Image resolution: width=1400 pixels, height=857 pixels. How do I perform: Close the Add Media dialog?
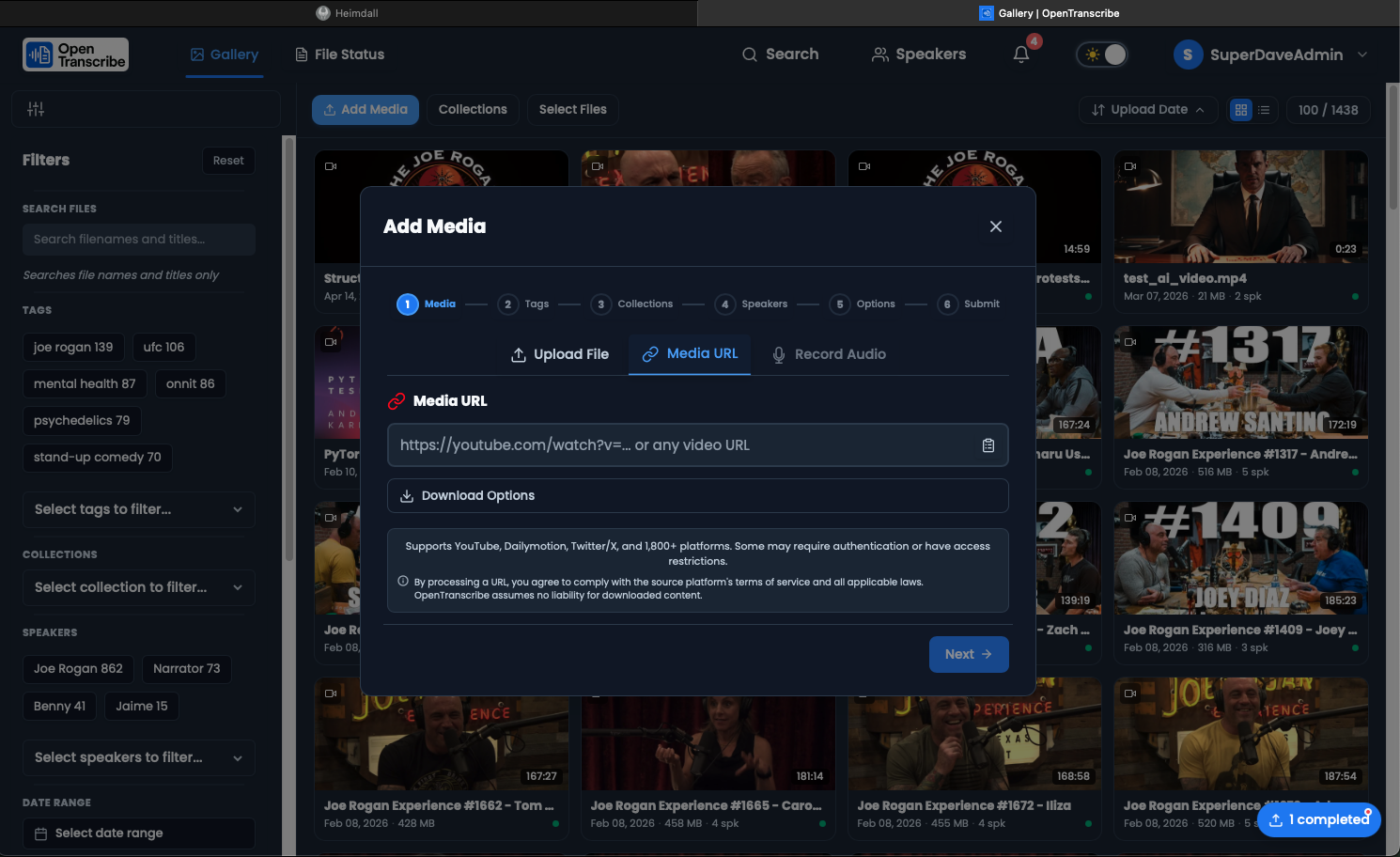coord(996,226)
